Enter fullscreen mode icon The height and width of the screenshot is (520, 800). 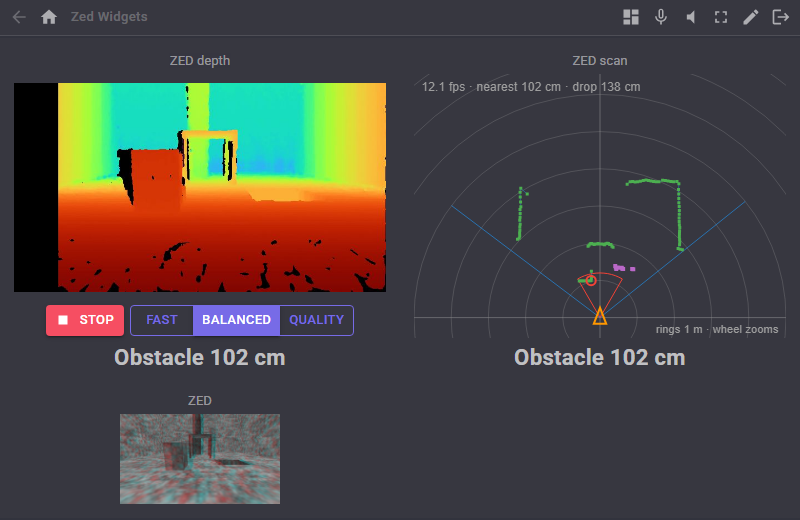[720, 17]
